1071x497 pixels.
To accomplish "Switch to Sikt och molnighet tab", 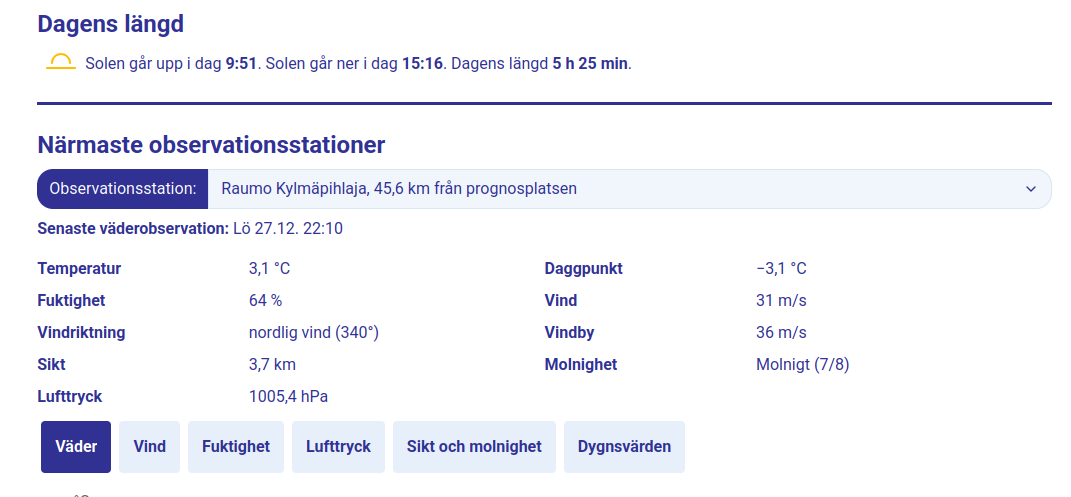I will pyautogui.click(x=474, y=446).
